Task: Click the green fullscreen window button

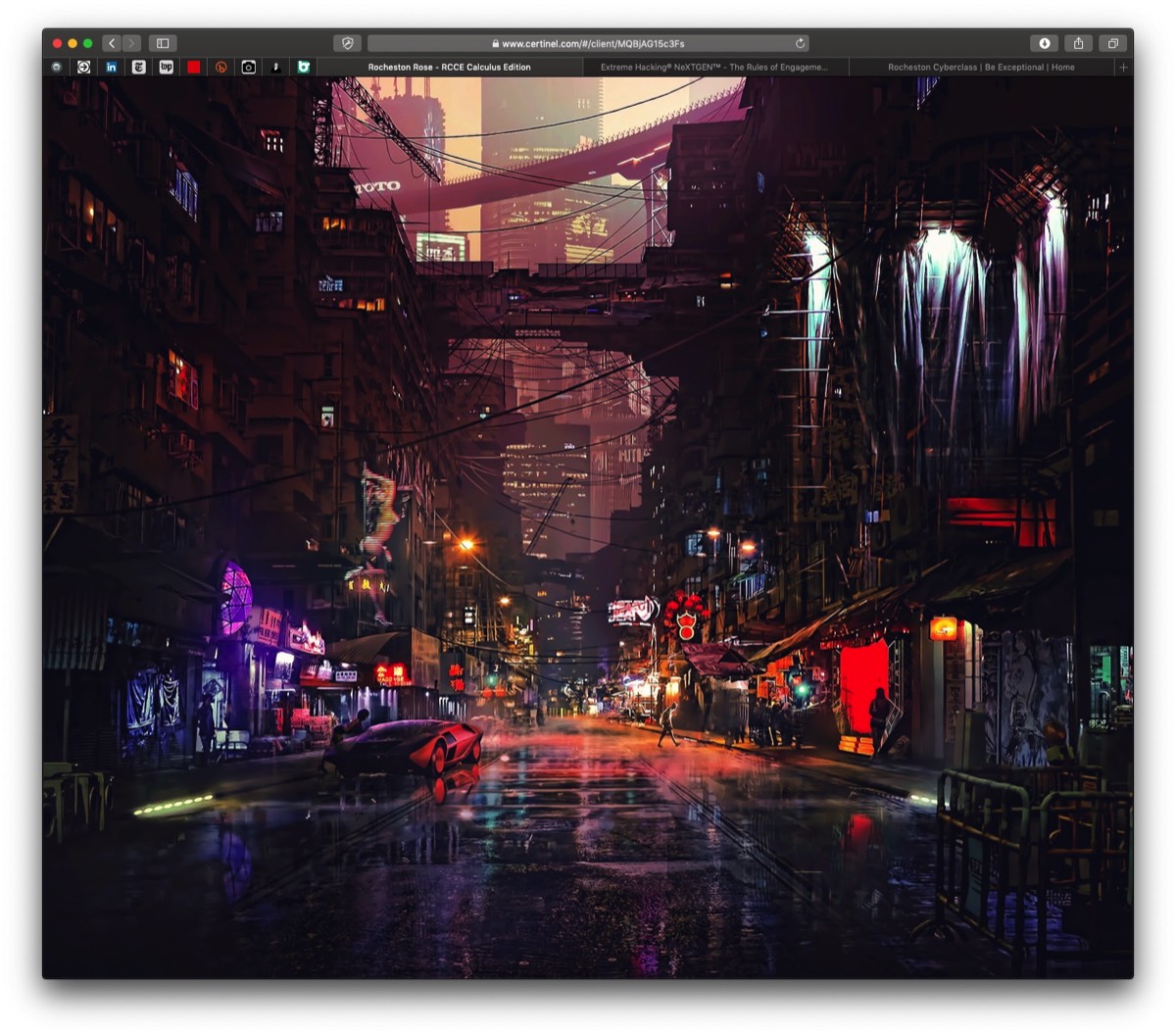Action: click(88, 43)
